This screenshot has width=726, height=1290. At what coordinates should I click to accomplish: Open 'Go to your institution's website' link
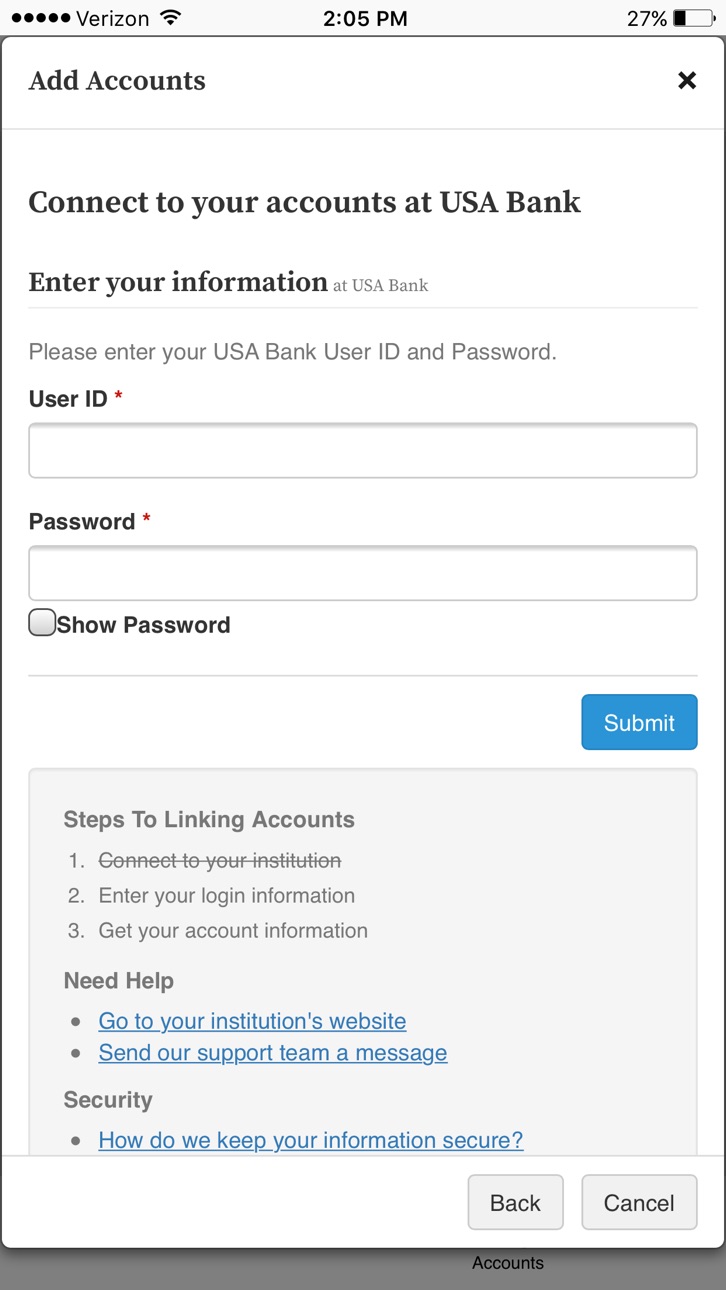coord(252,1021)
